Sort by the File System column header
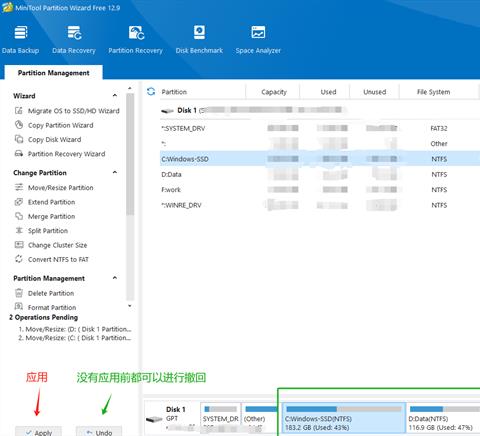This screenshot has height=436, width=480. click(x=433, y=92)
